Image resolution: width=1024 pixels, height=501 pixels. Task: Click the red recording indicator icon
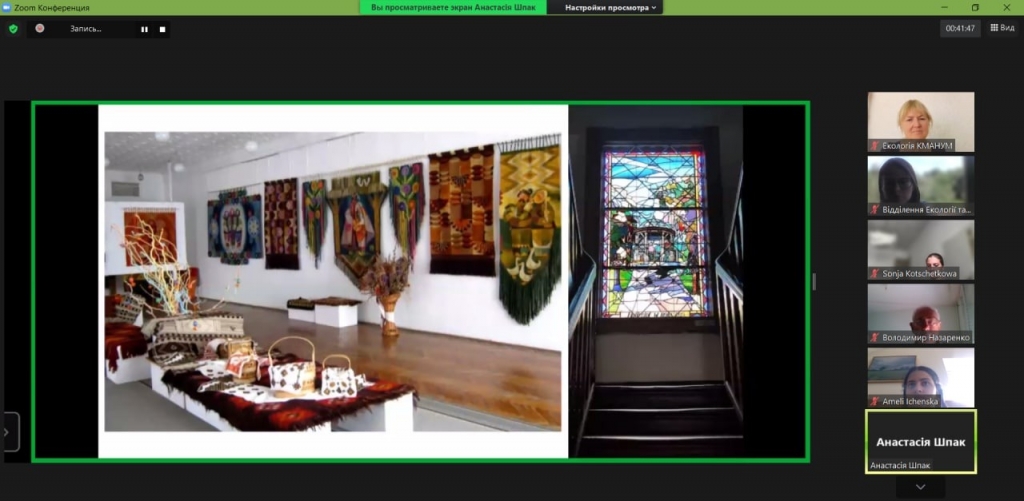40,28
